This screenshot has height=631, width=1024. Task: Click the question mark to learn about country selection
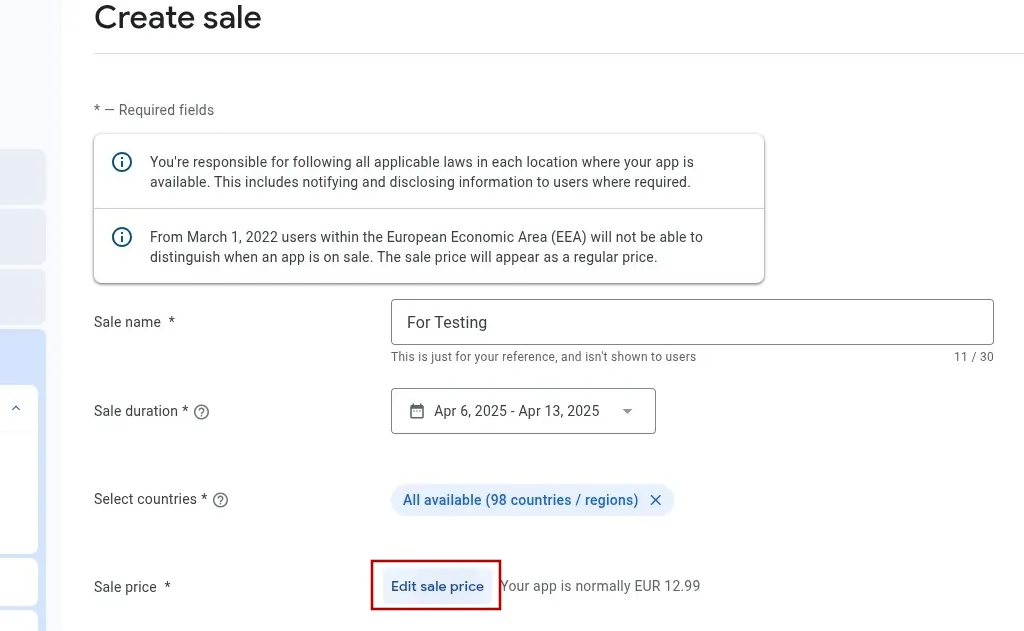[x=220, y=499]
